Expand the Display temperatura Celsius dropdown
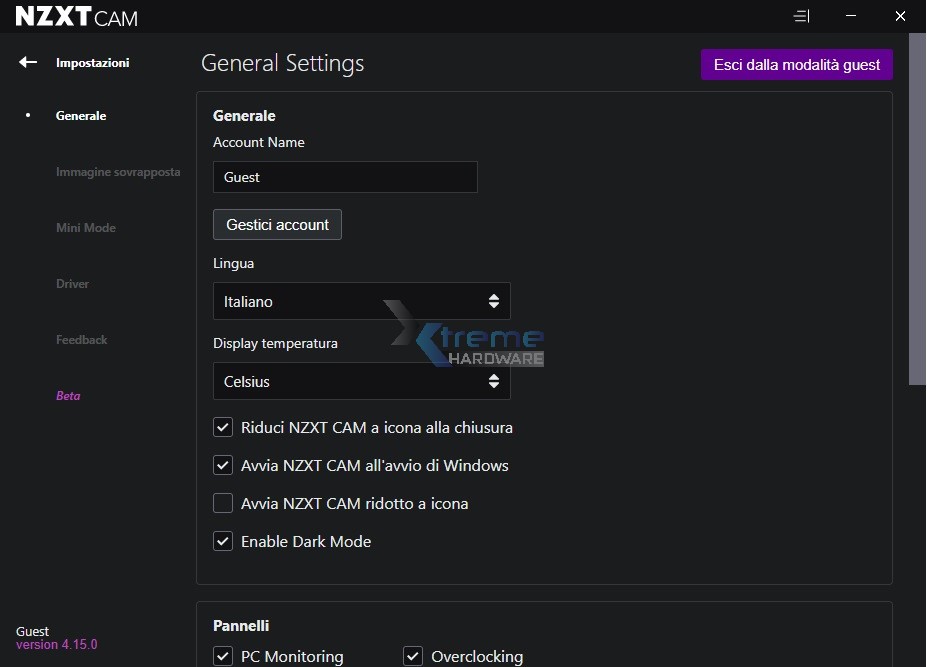Image resolution: width=927 pixels, height=667 pixels. click(x=361, y=381)
